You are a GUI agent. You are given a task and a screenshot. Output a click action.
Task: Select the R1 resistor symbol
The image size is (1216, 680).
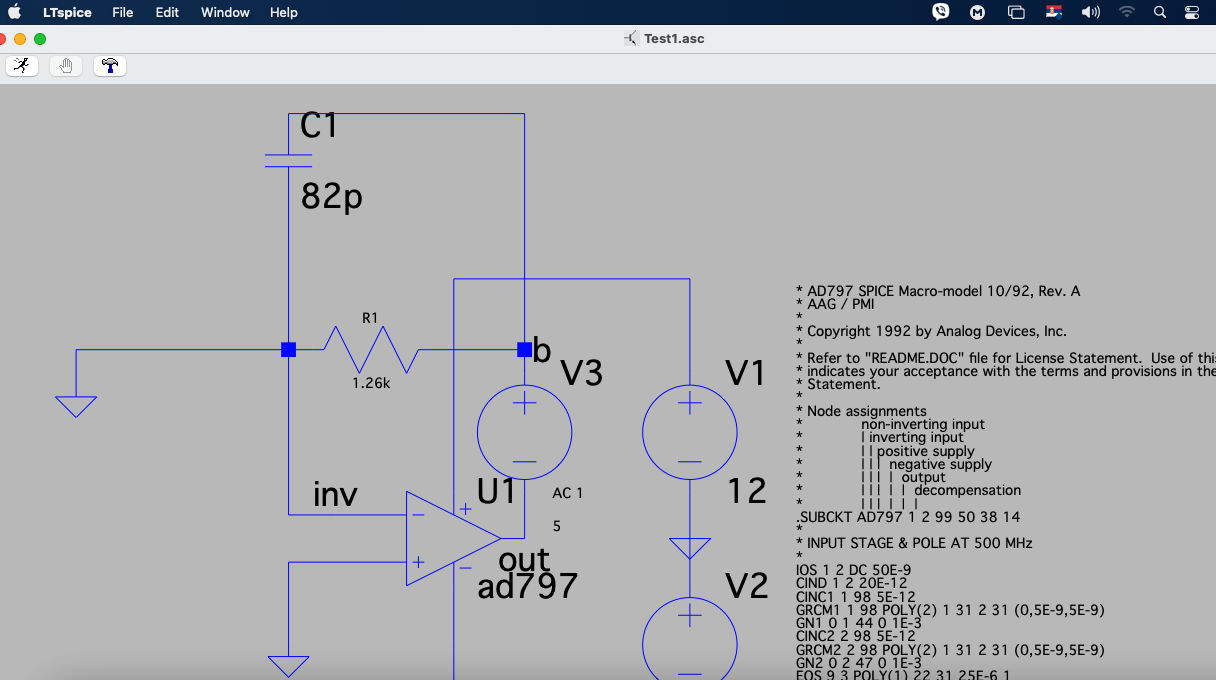point(371,350)
